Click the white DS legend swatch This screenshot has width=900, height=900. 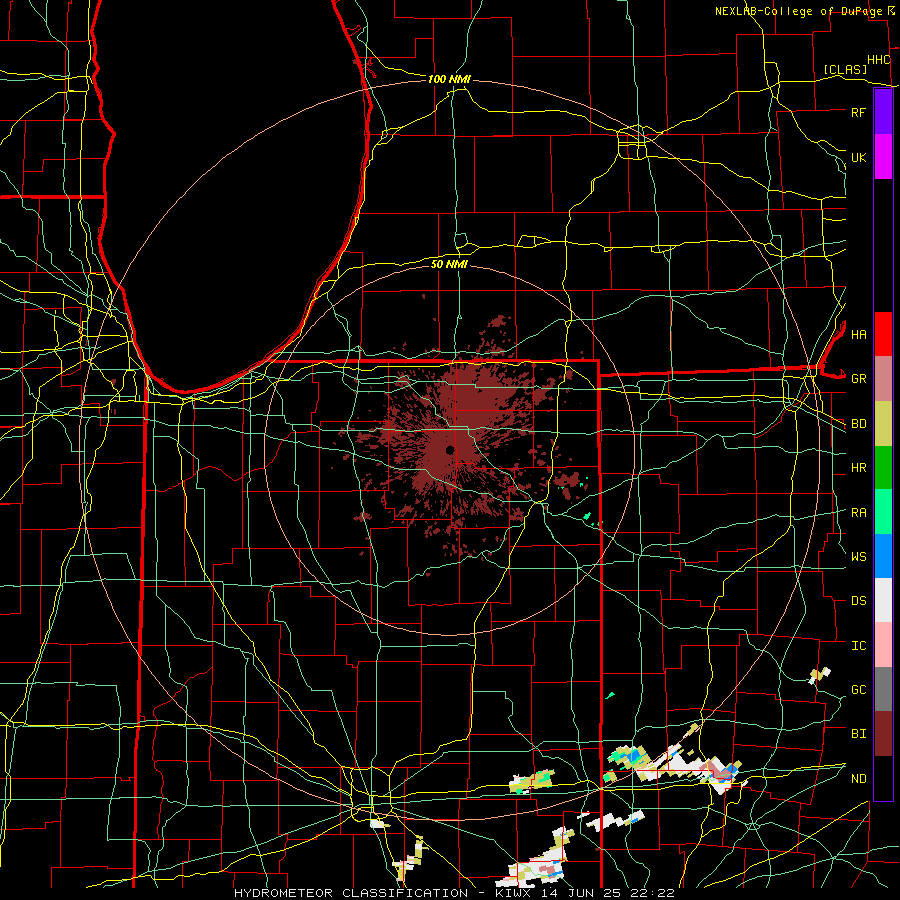point(883,600)
